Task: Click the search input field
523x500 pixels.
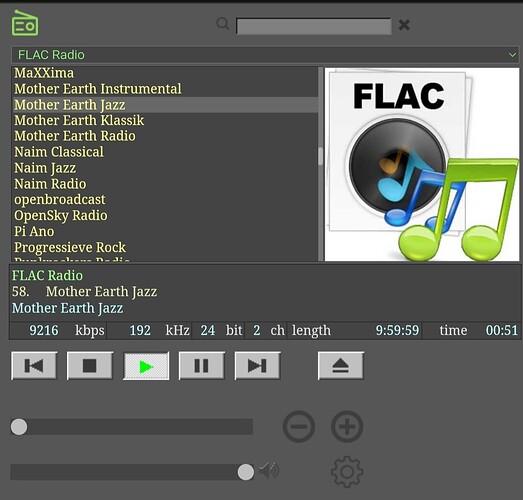Action: [314, 26]
